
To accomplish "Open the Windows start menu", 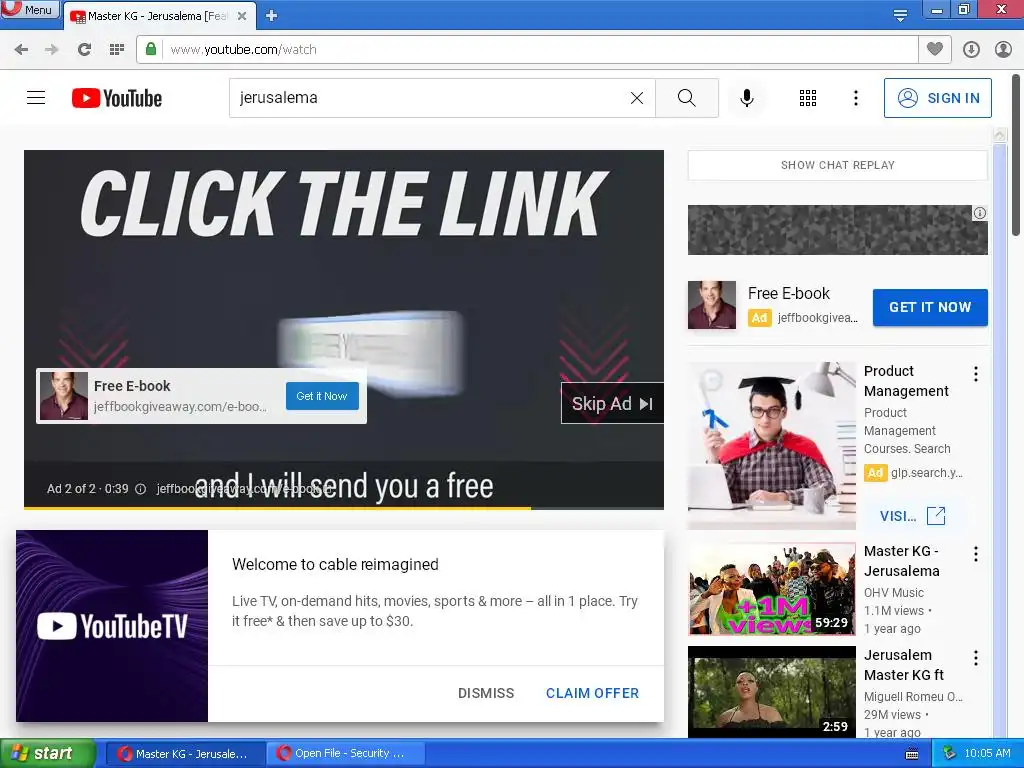I will point(47,753).
